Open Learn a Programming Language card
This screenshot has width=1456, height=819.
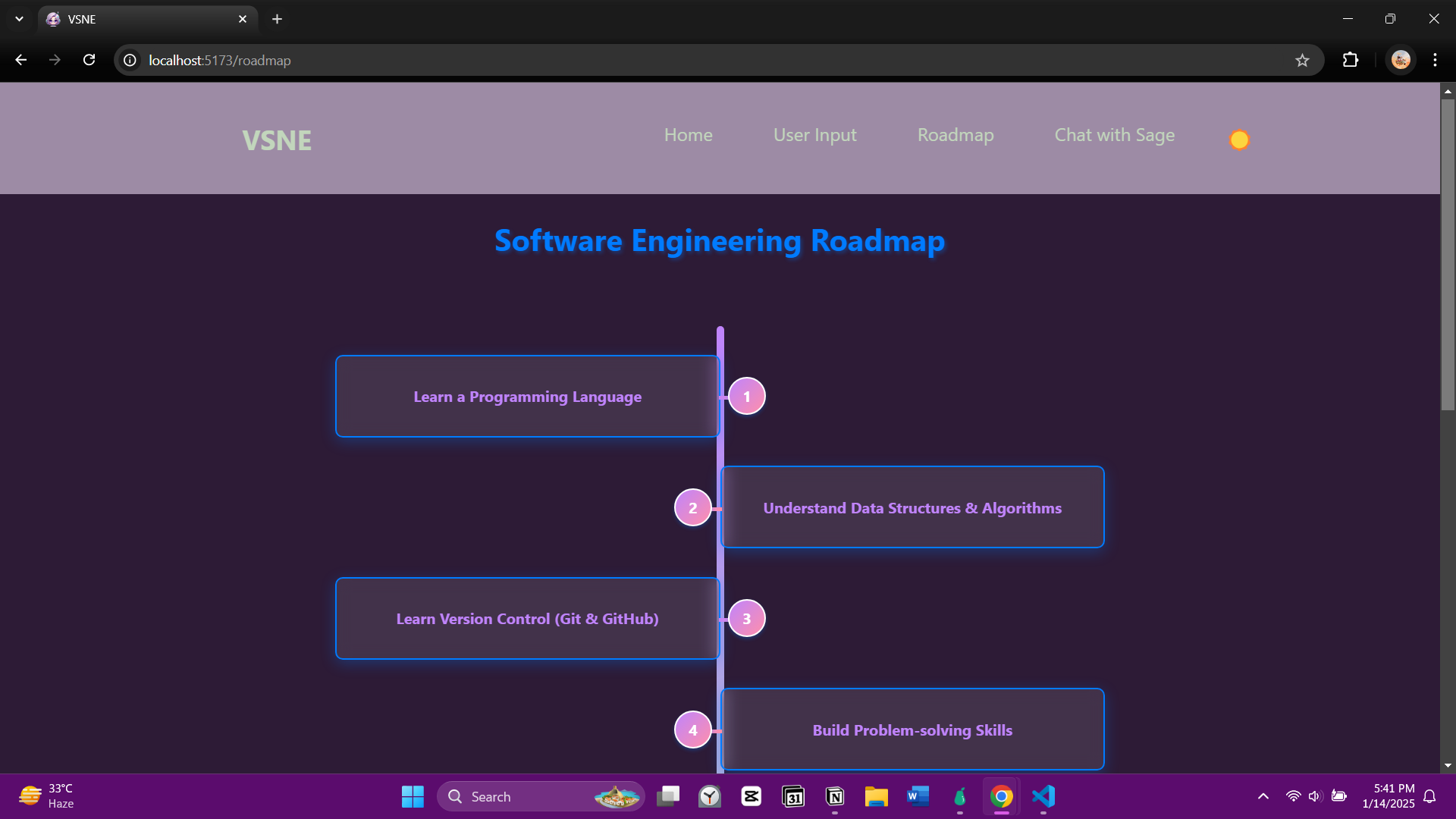(x=527, y=397)
